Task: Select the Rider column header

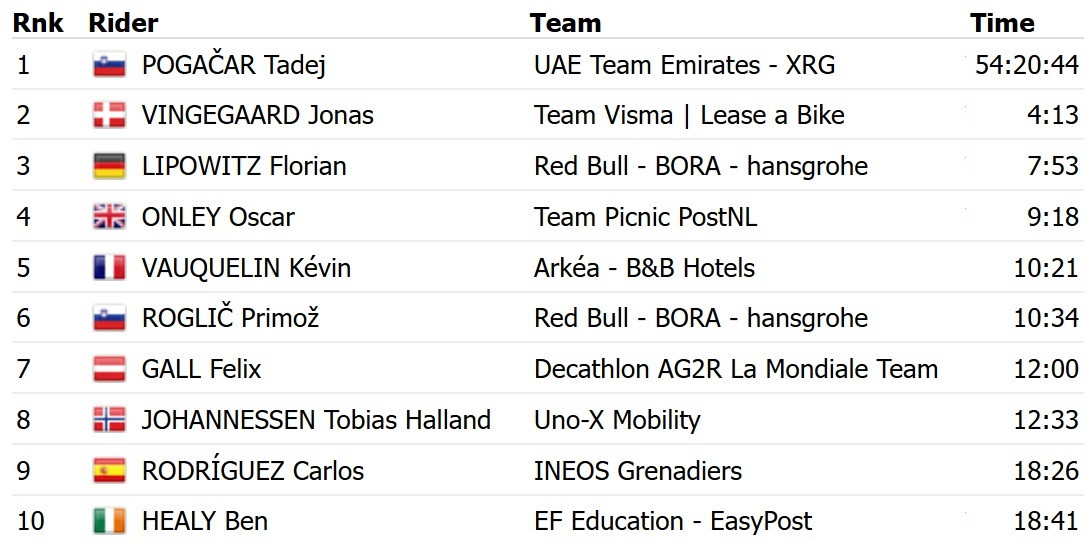Action: point(123,23)
